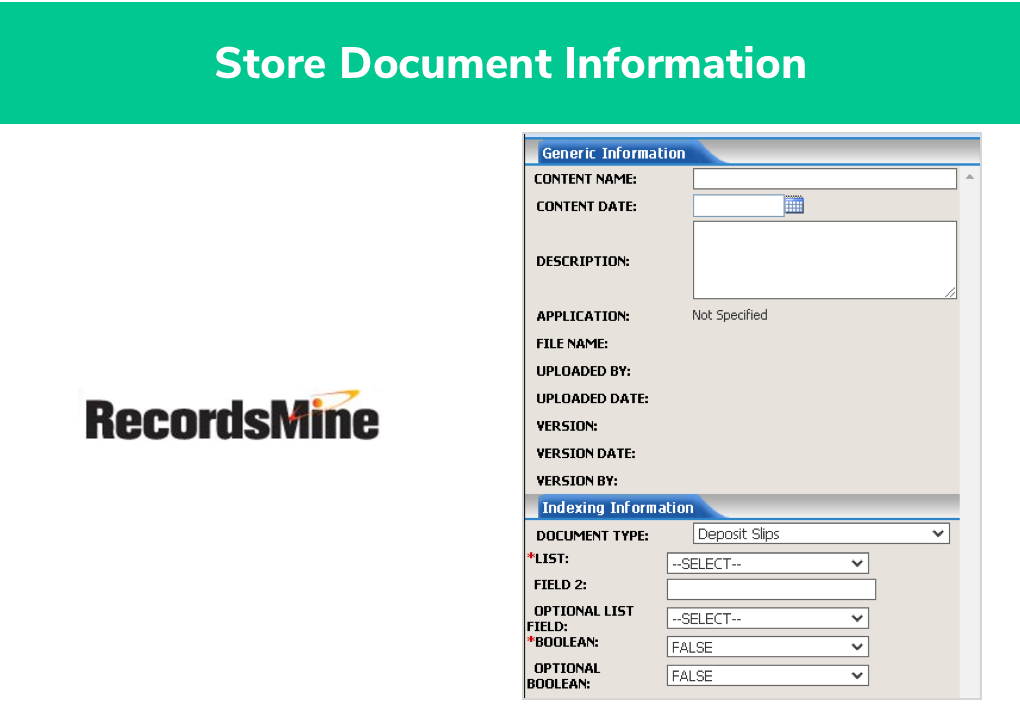Click the Content Date text field
Image resolution: width=1020 pixels, height=720 pixels.
click(738, 206)
